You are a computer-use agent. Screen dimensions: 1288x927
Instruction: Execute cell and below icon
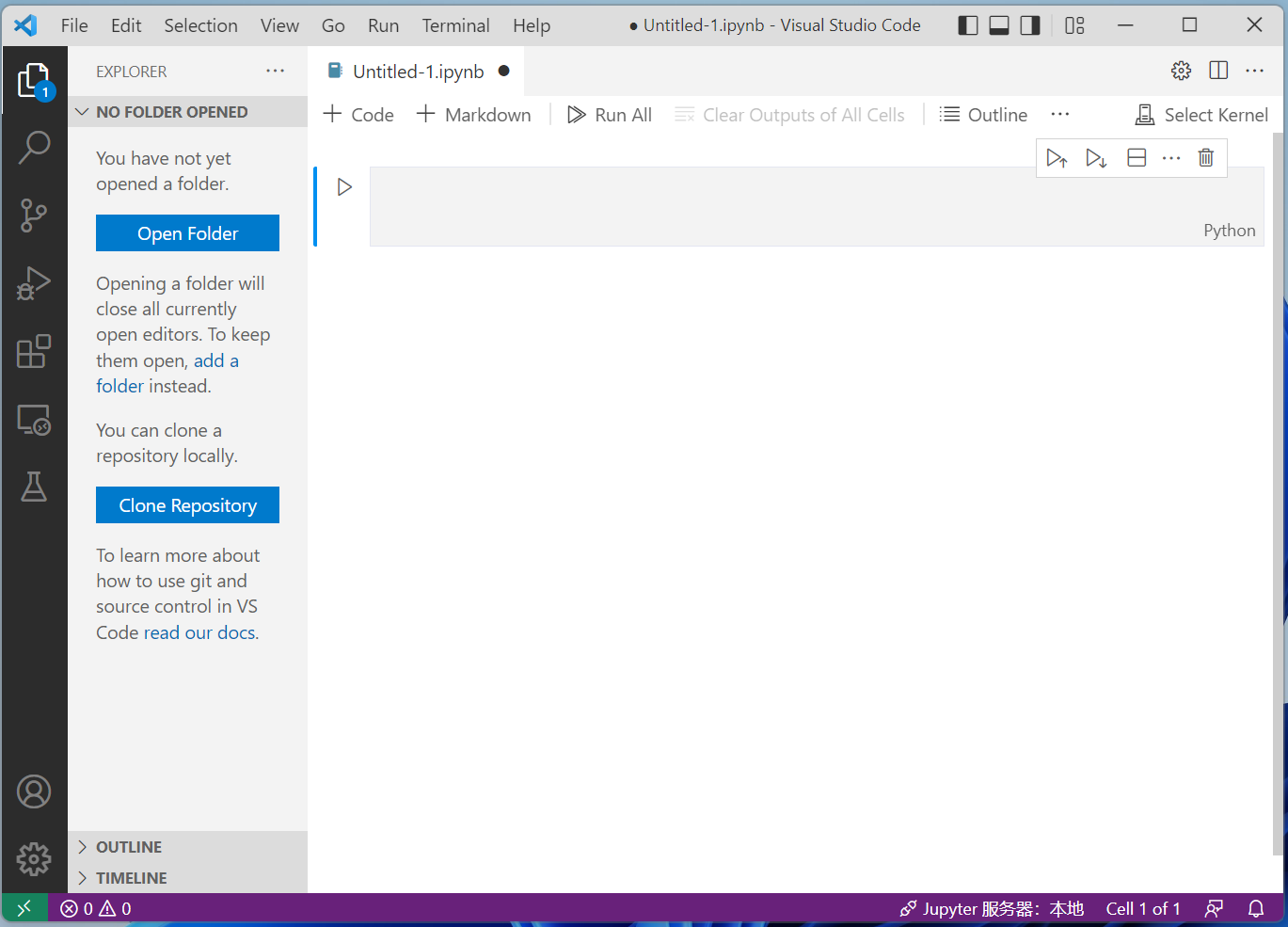tap(1096, 158)
